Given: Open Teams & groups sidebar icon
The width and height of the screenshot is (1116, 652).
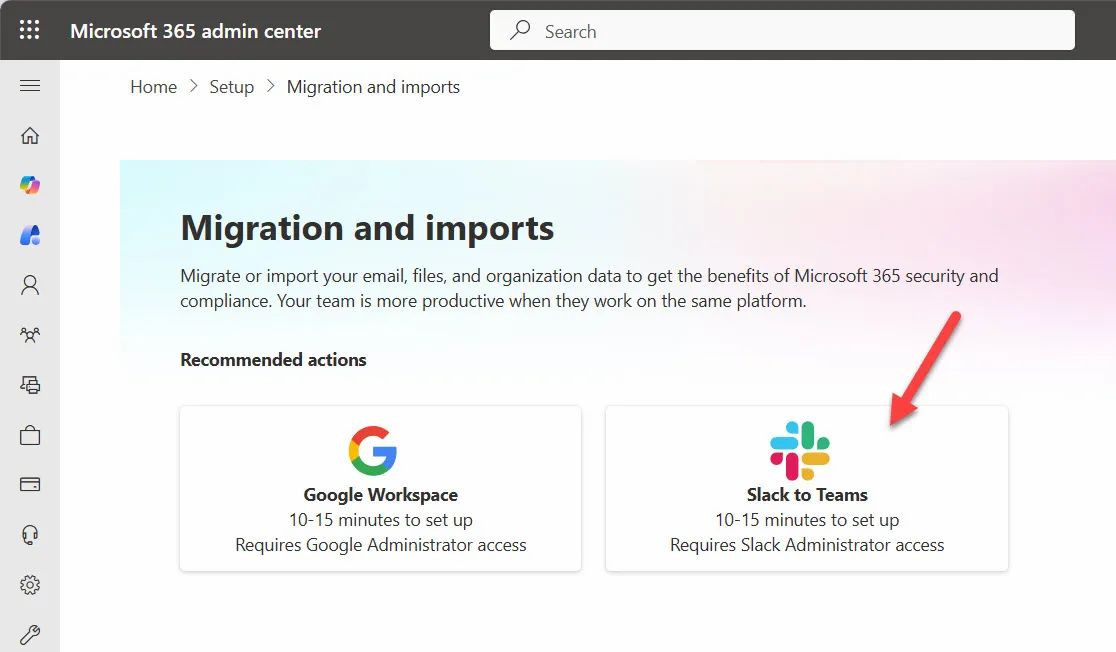Looking at the screenshot, I should tap(30, 335).
